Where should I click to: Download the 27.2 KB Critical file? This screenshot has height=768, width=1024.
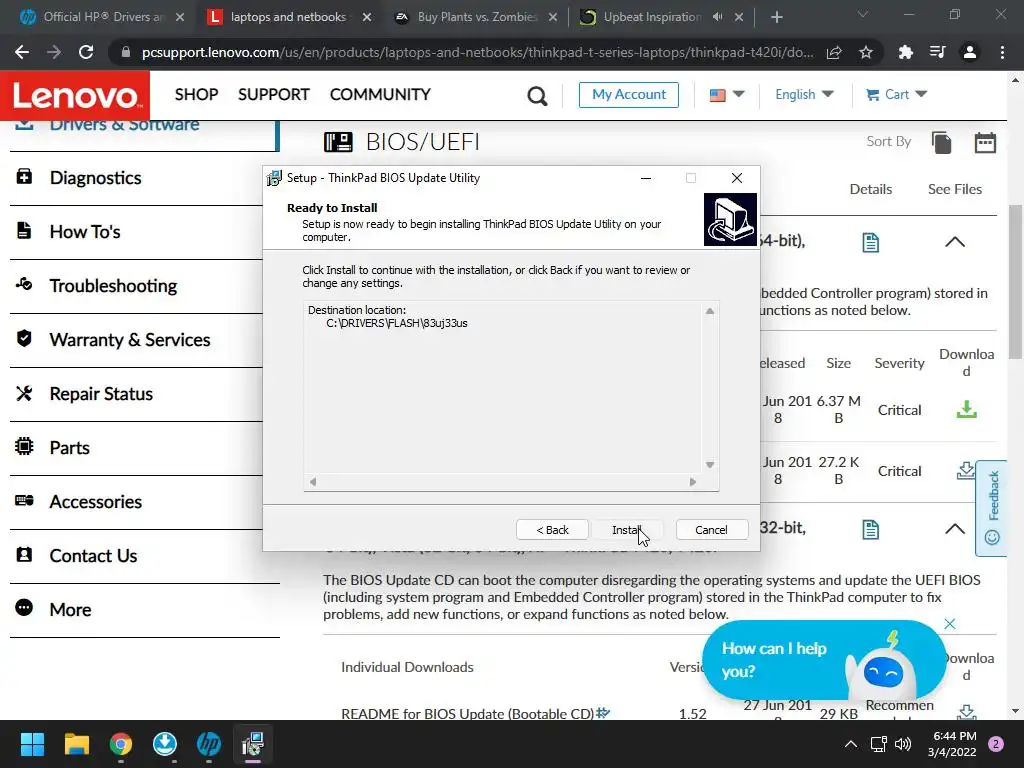(x=966, y=470)
